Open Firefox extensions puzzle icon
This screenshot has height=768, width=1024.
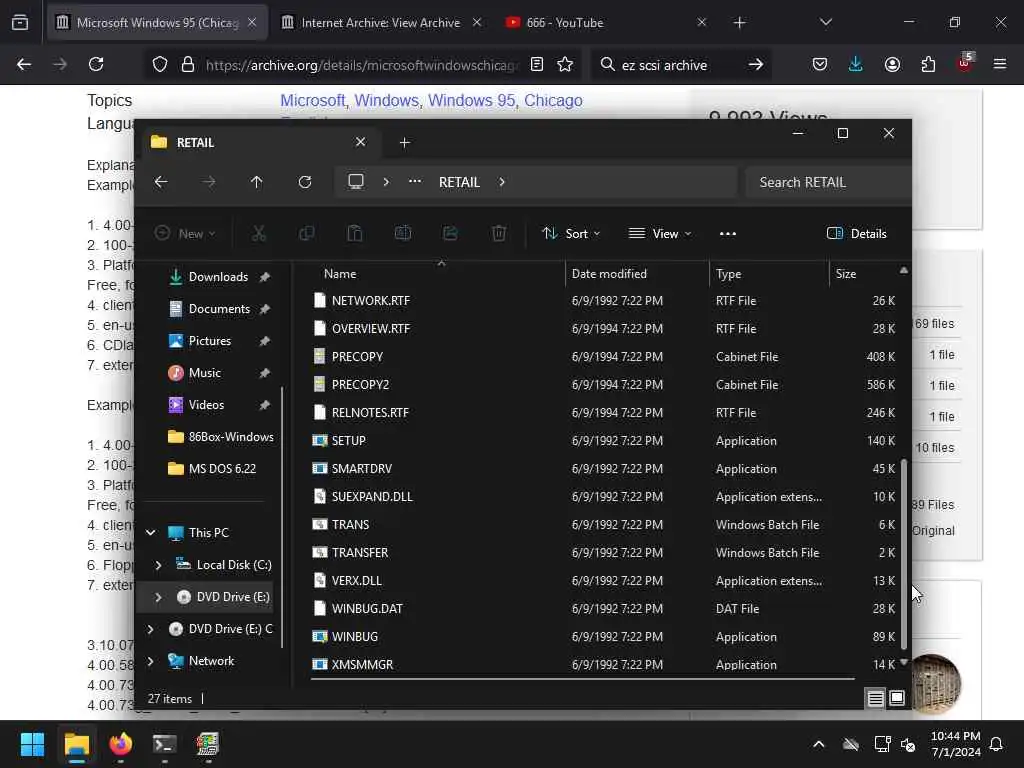pyautogui.click(x=928, y=64)
